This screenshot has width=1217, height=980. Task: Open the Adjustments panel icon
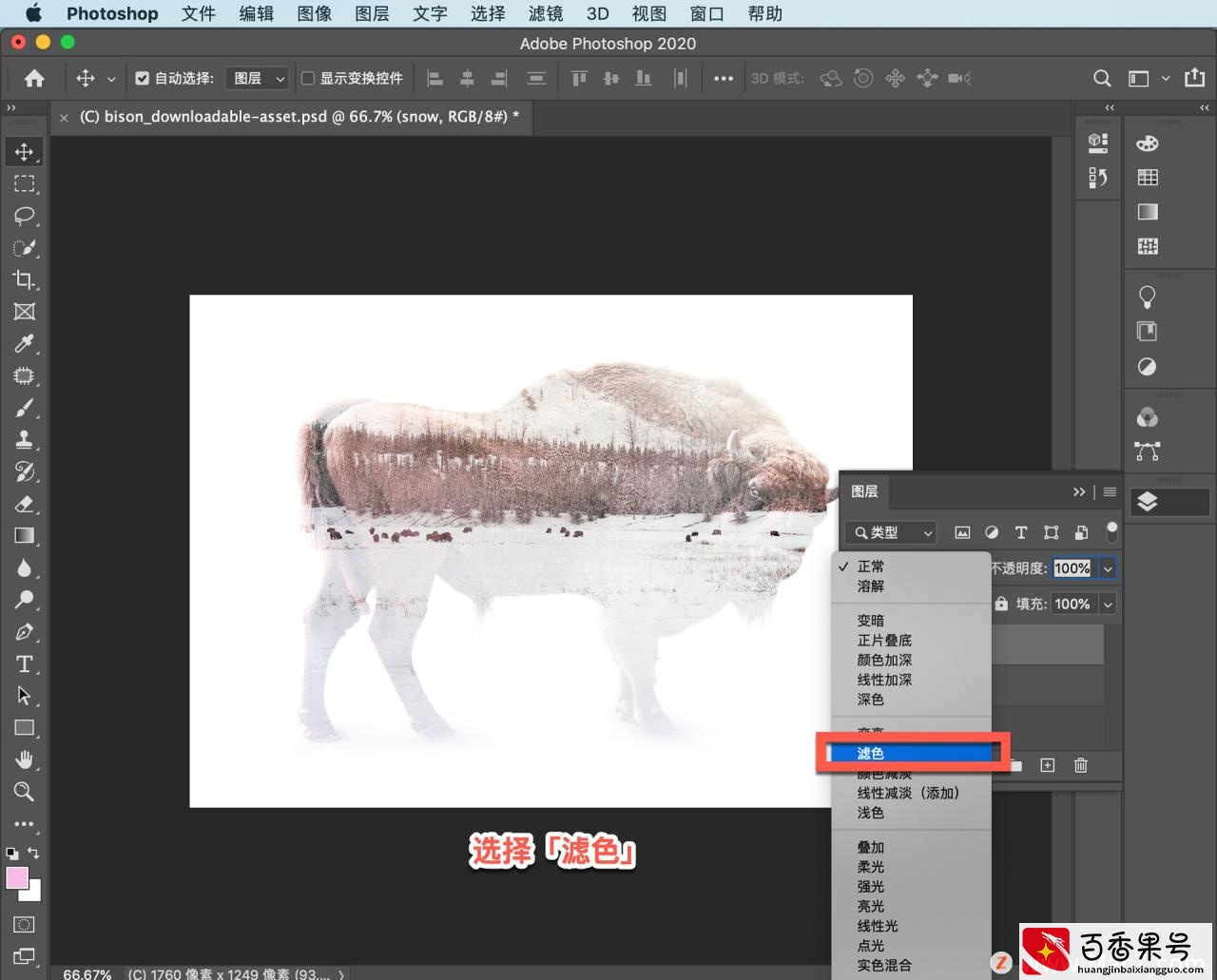click(x=1148, y=367)
